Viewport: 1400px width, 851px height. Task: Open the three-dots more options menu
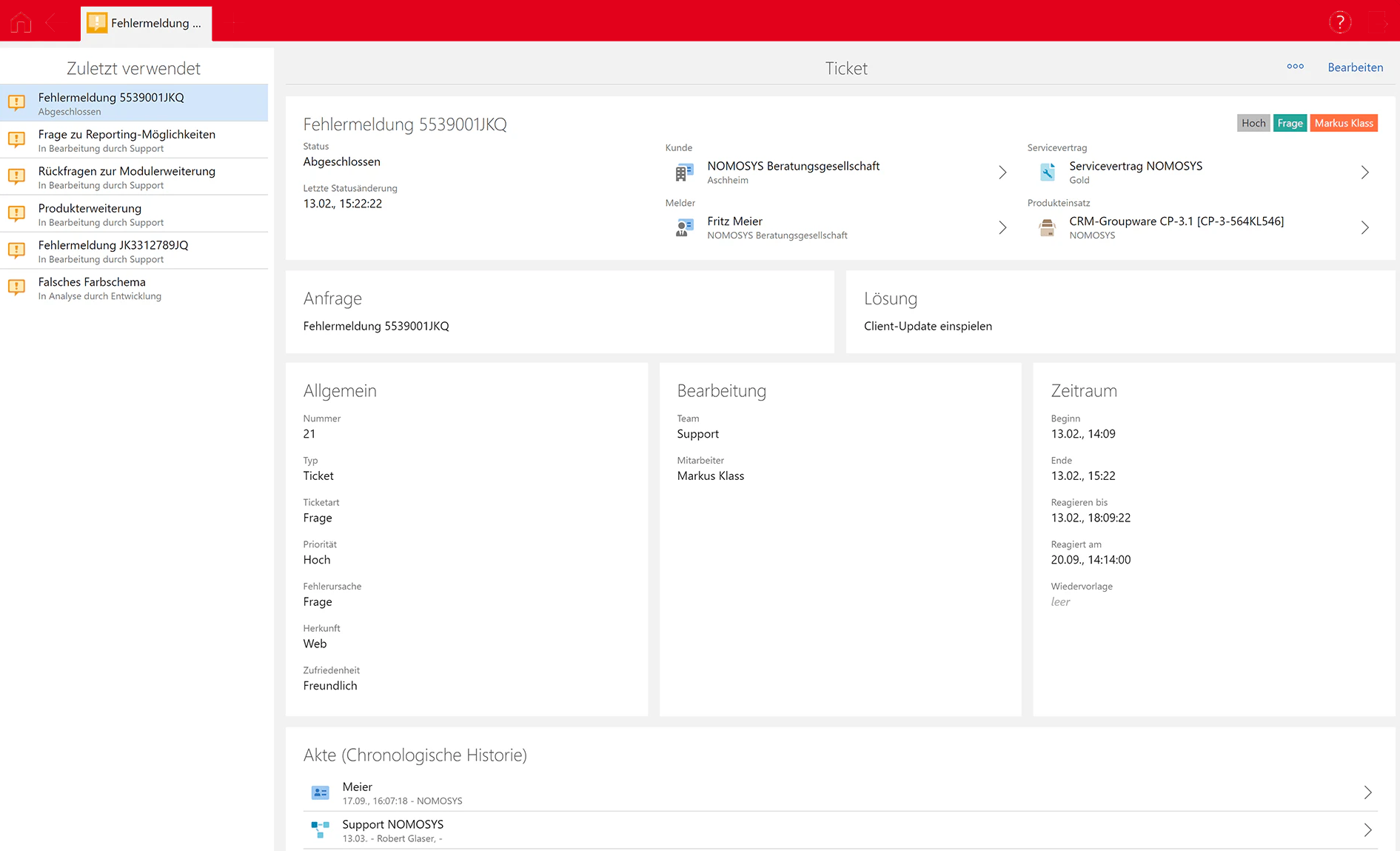click(1295, 67)
